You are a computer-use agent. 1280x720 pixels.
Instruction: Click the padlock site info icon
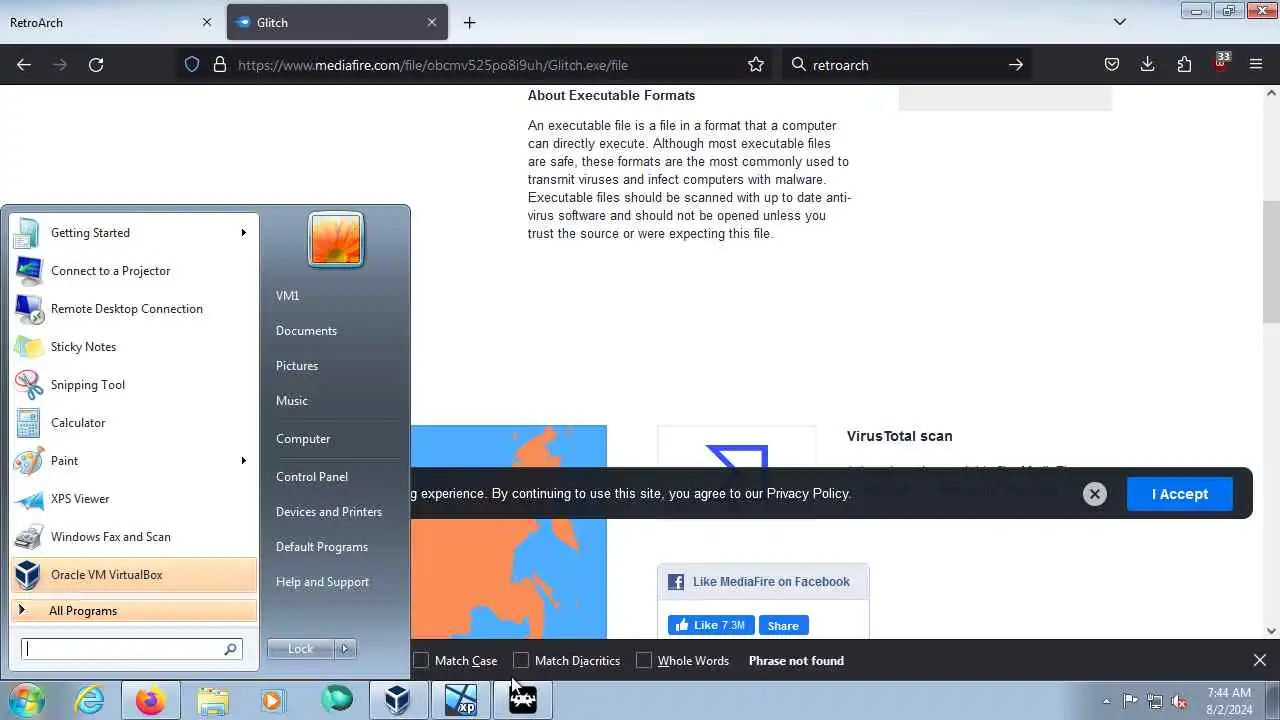pyautogui.click(x=220, y=65)
